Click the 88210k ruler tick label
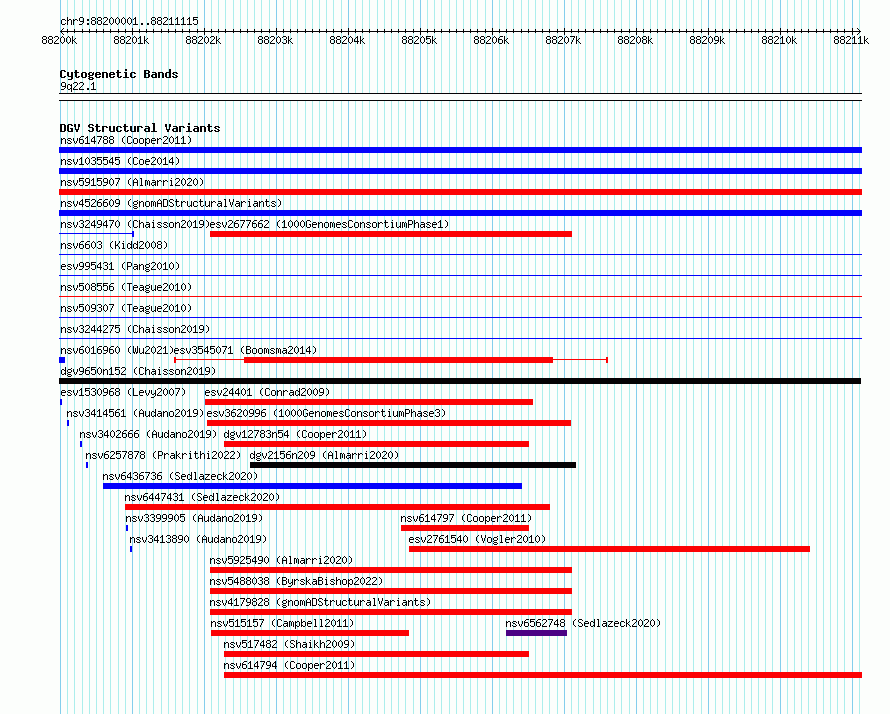This screenshot has width=890, height=714. tap(779, 40)
